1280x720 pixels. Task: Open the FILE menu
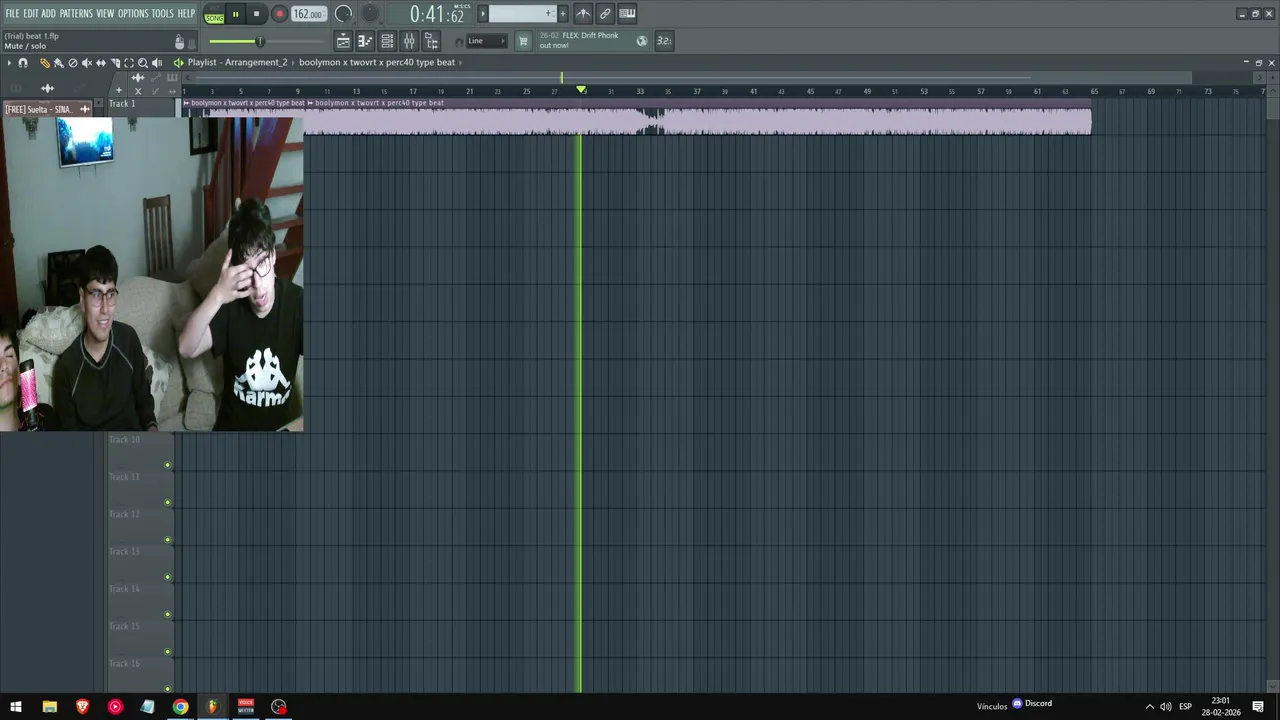coord(12,14)
